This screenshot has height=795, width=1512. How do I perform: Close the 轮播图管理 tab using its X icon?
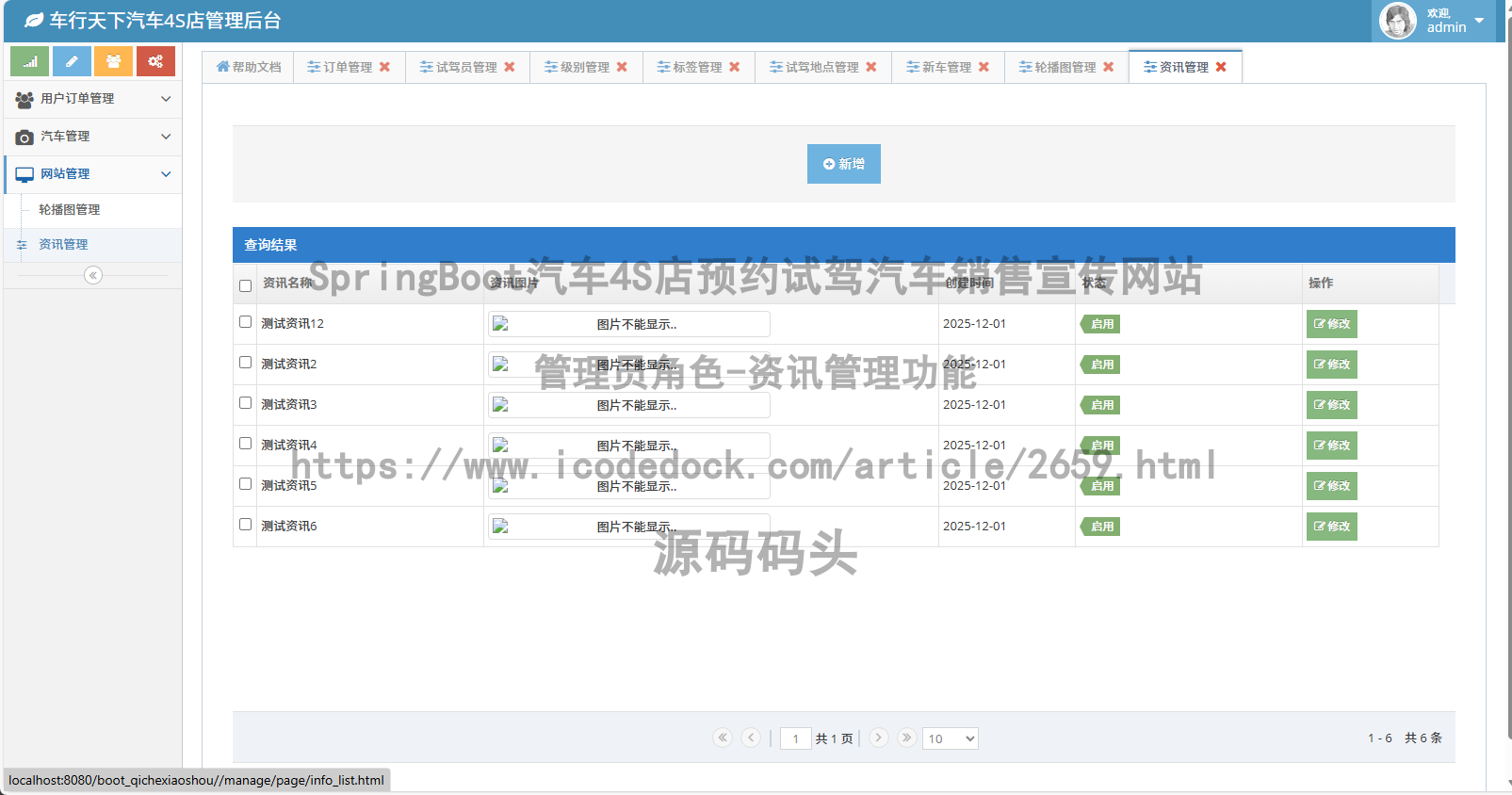(1109, 67)
